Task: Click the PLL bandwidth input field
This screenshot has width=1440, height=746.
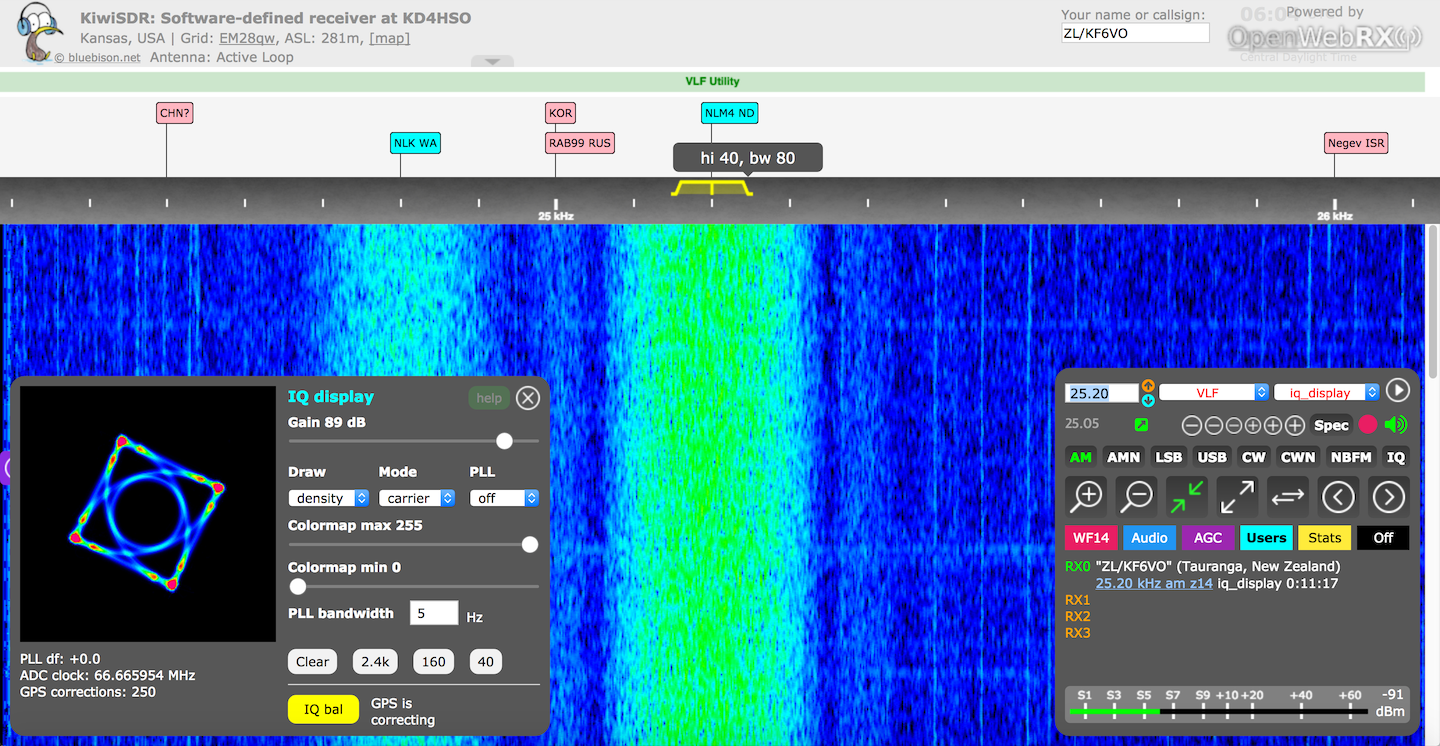Action: pyautogui.click(x=434, y=614)
